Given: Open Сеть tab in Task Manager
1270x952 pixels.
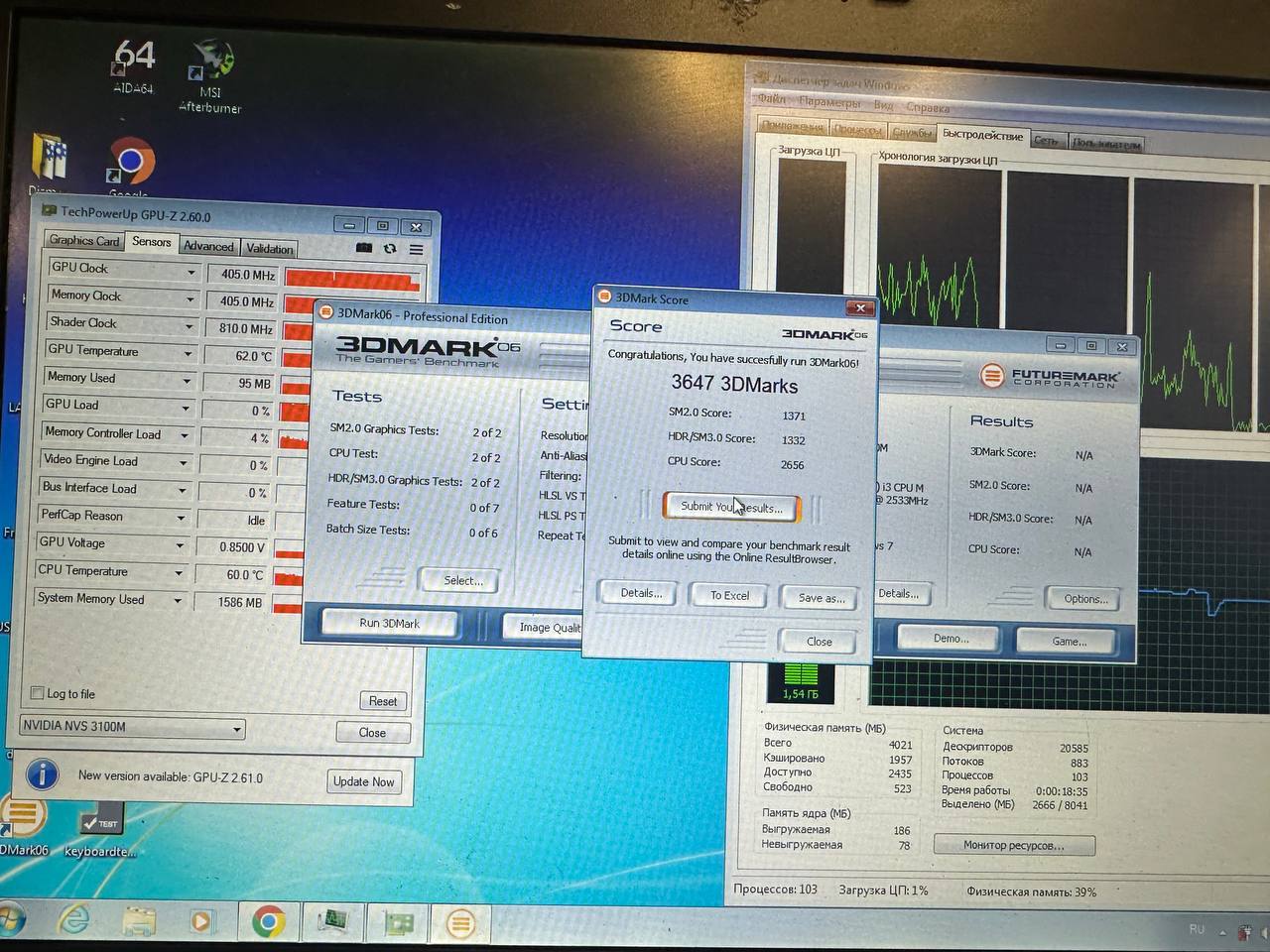Looking at the screenshot, I should (1047, 141).
